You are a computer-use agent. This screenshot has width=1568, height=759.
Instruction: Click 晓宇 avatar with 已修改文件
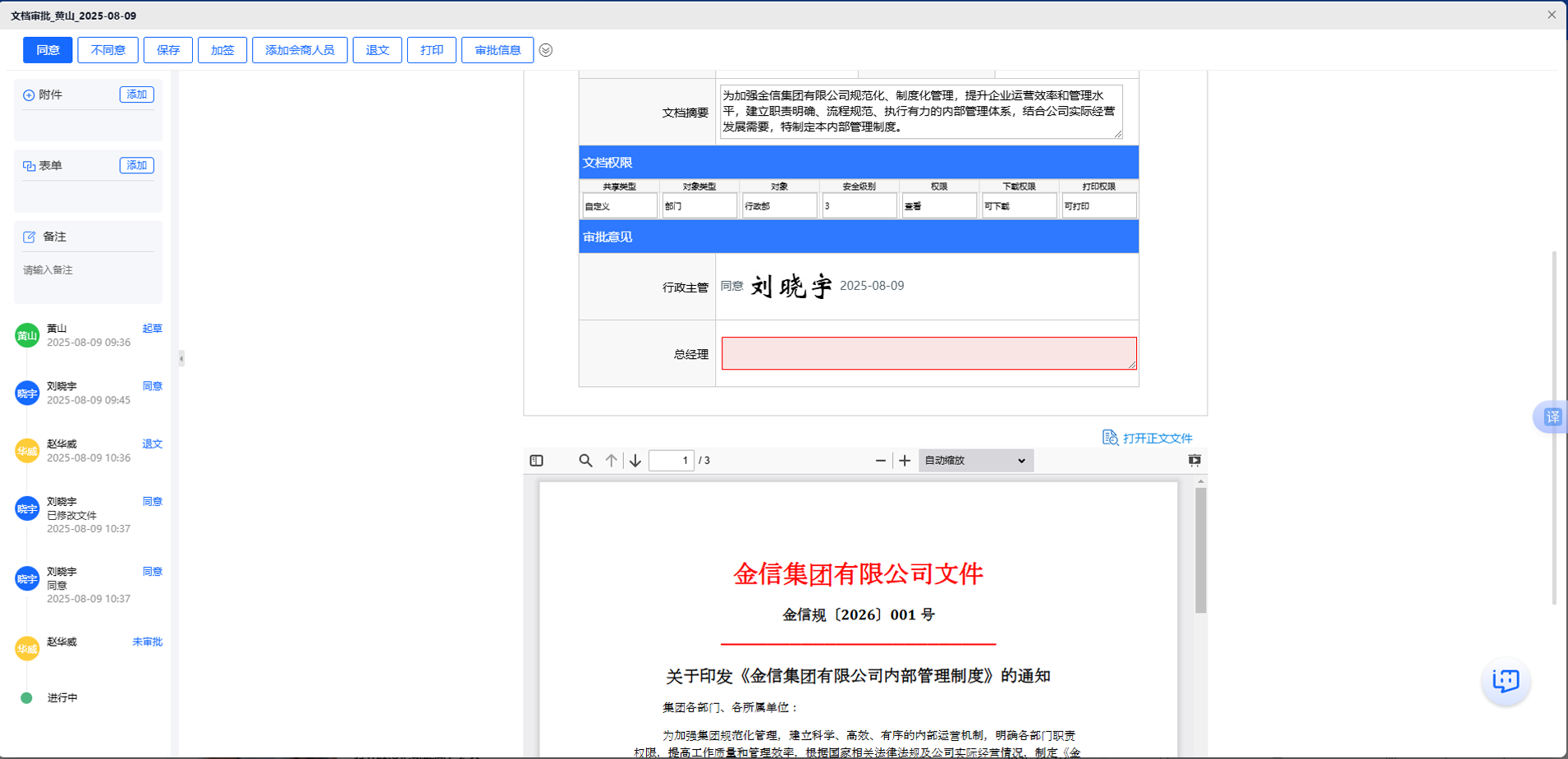point(27,508)
